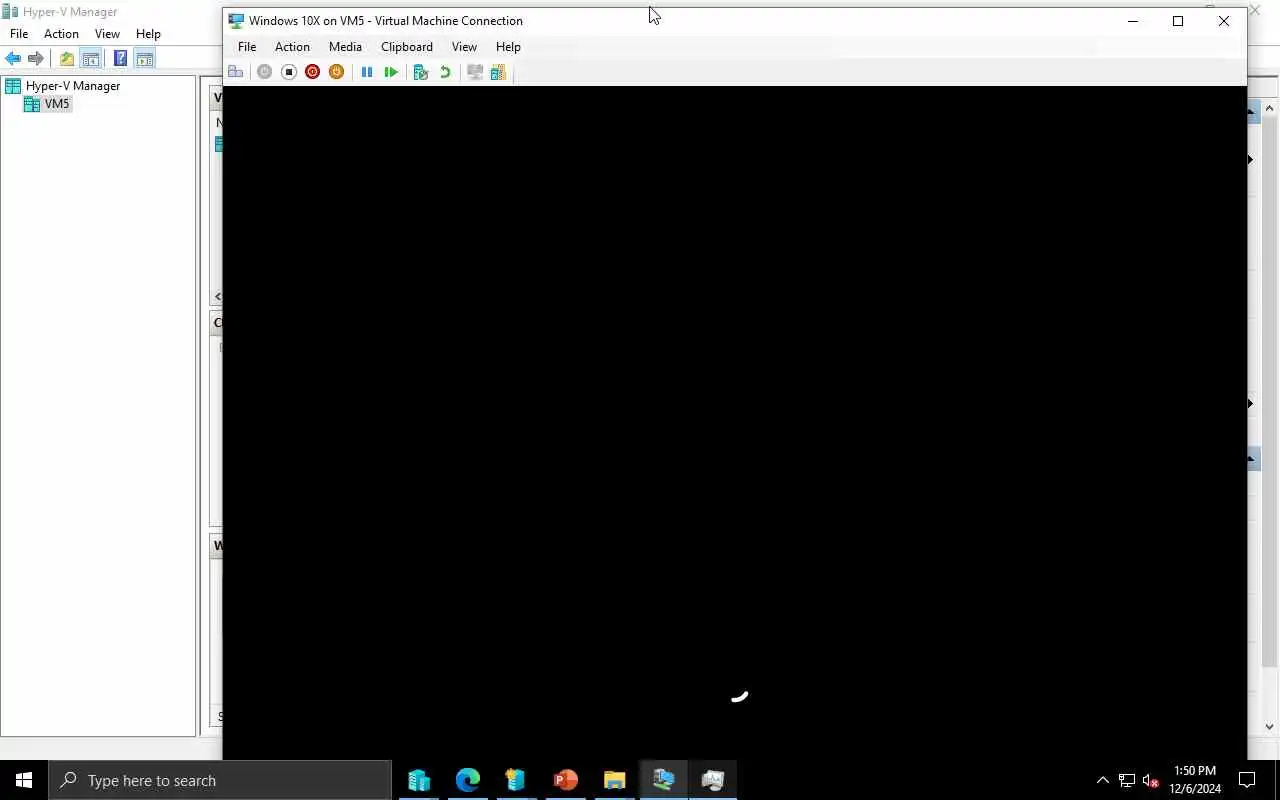Open the VM Connection View menu
1280x800 pixels.
(x=464, y=47)
